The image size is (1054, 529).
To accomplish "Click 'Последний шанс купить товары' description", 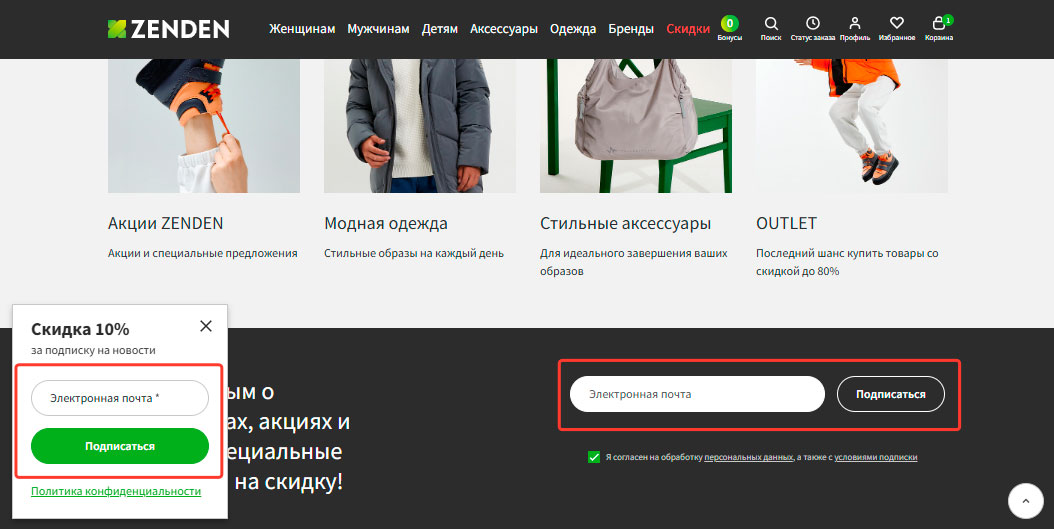I will click(847, 262).
